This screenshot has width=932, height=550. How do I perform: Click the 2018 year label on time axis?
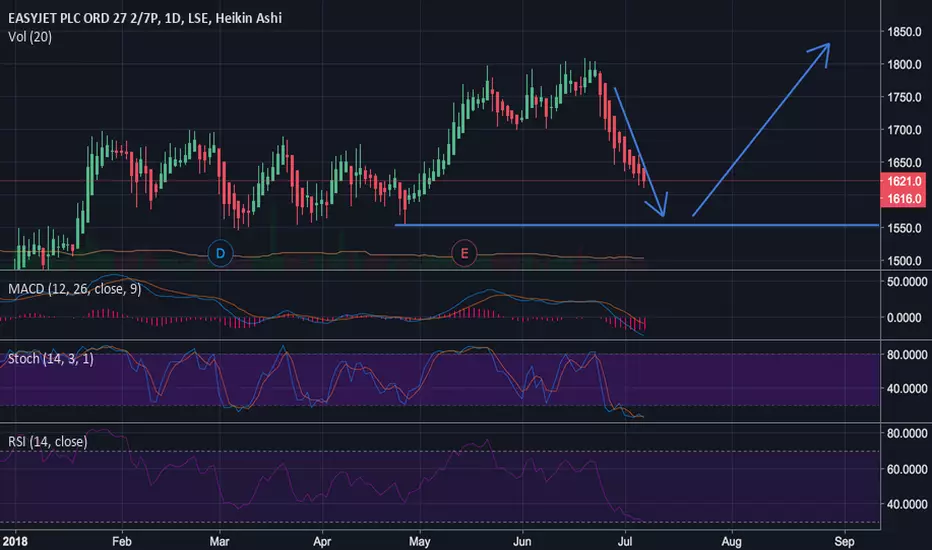click(15, 542)
